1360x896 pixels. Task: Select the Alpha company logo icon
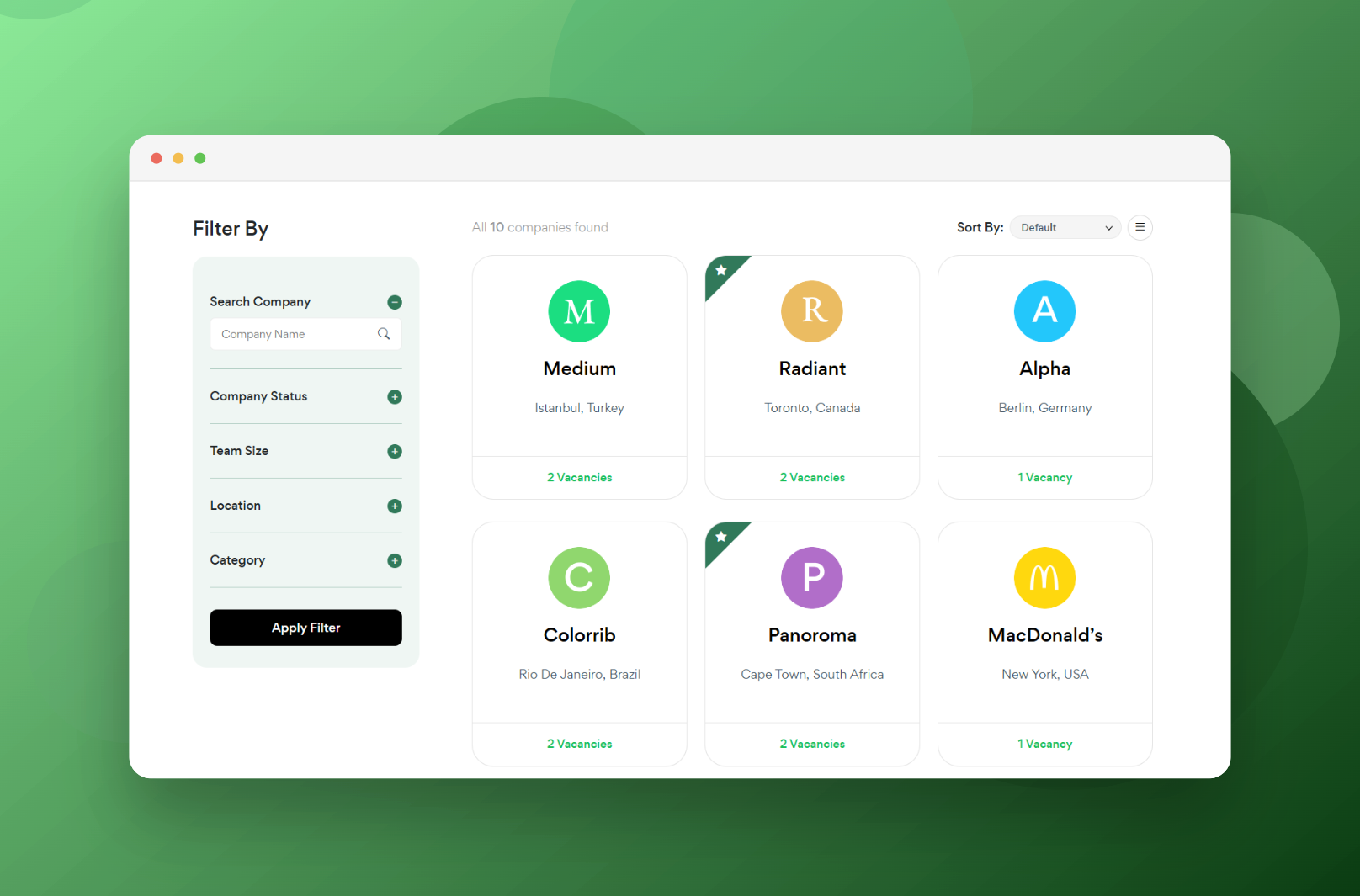point(1044,311)
